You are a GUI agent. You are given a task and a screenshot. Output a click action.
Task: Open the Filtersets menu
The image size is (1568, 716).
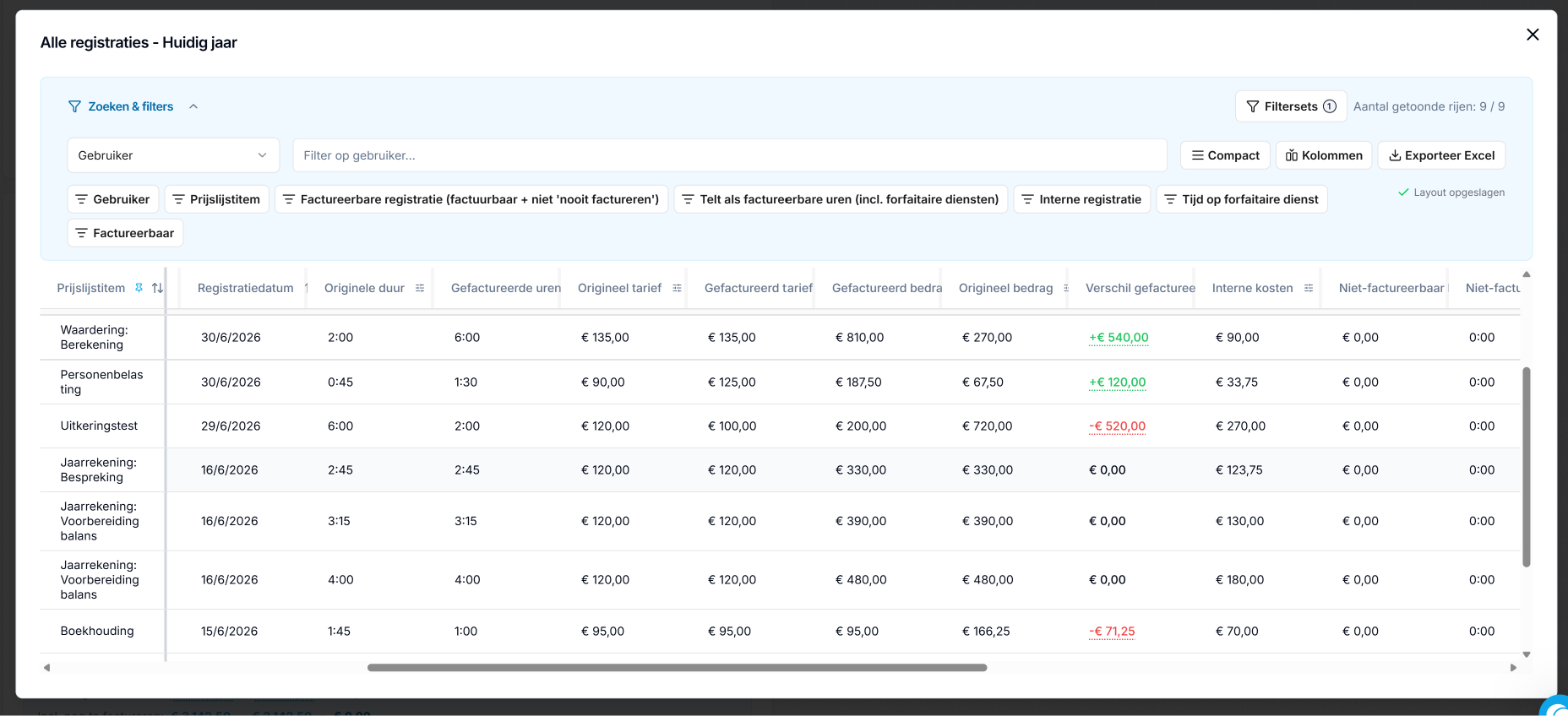click(1291, 106)
